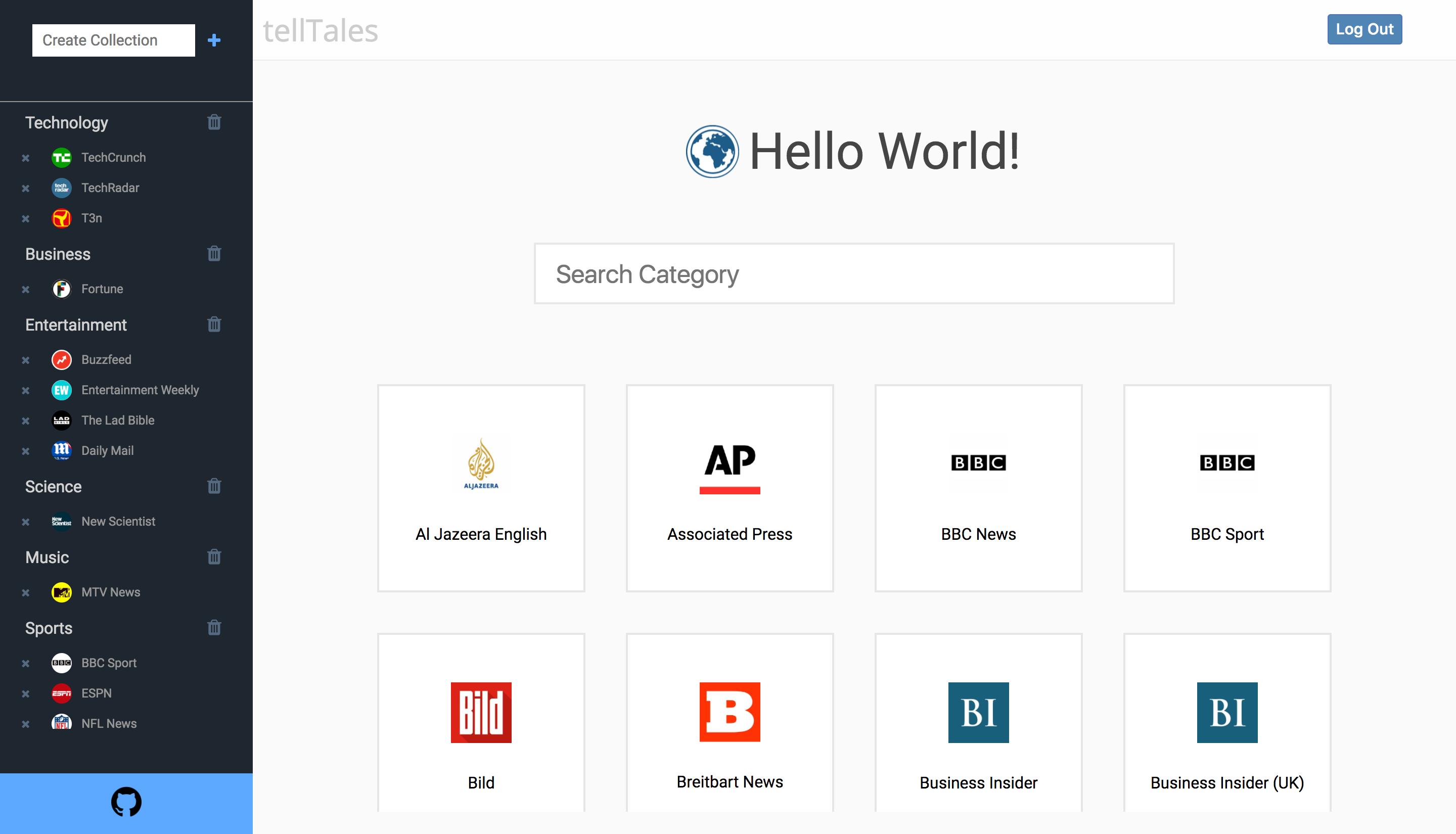Remove Daily Mail with the x icon
Screen dimensions: 1456x834
[26, 451]
